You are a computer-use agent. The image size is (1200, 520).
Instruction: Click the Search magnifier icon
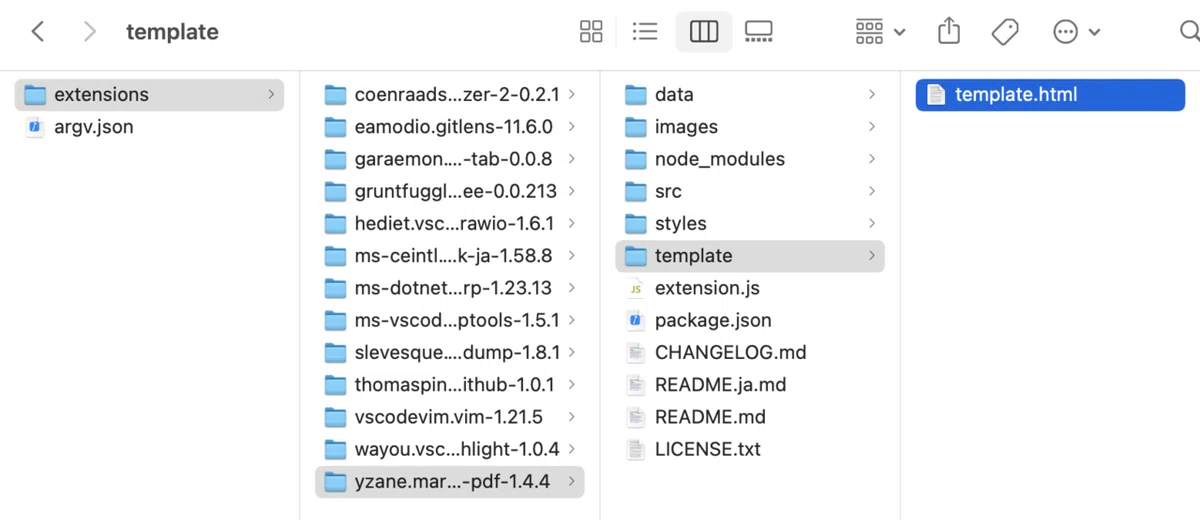point(1189,32)
